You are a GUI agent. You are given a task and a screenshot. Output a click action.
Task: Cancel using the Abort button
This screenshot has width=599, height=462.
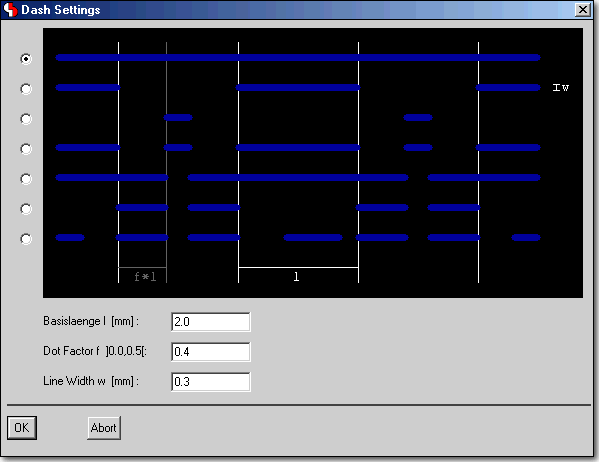click(x=104, y=428)
